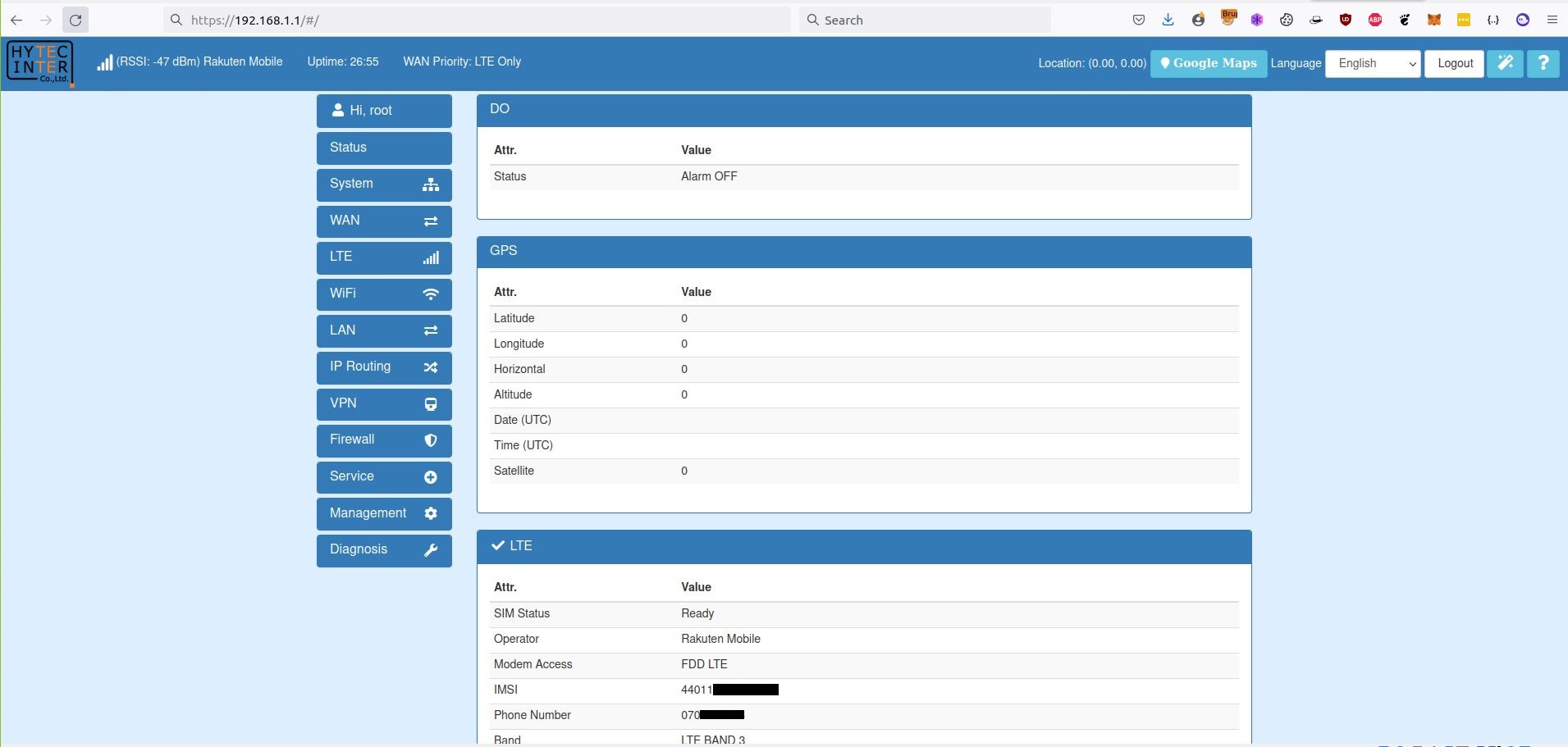Screen dimensions: 1568x747
Task: Open the Diagnosis menu item
Action: coord(384,549)
